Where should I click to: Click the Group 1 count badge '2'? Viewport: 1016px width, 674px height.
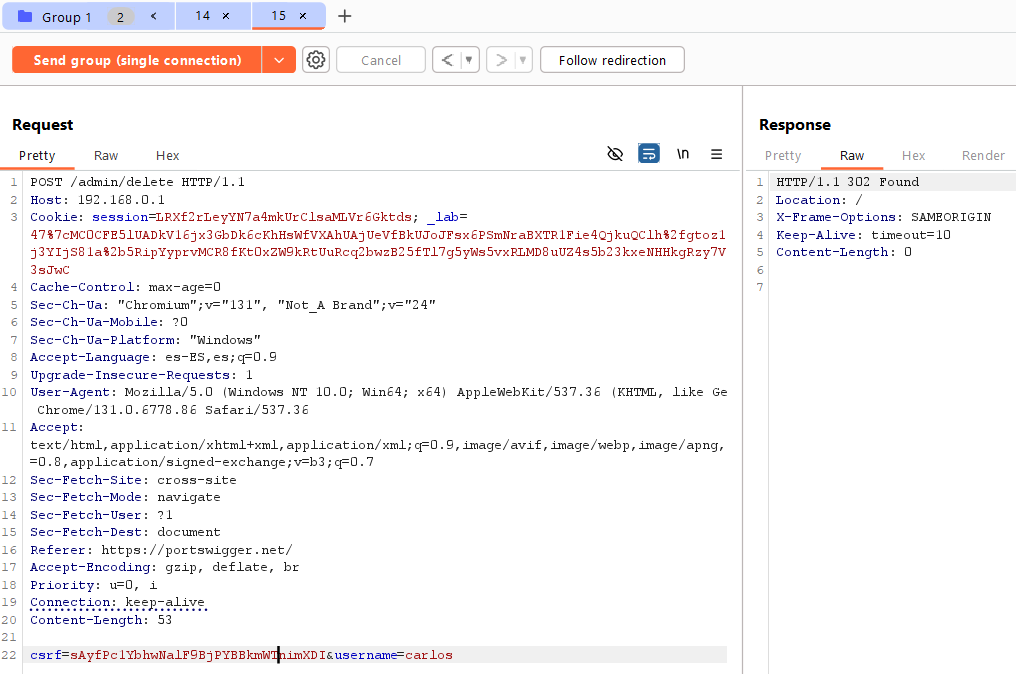point(120,17)
